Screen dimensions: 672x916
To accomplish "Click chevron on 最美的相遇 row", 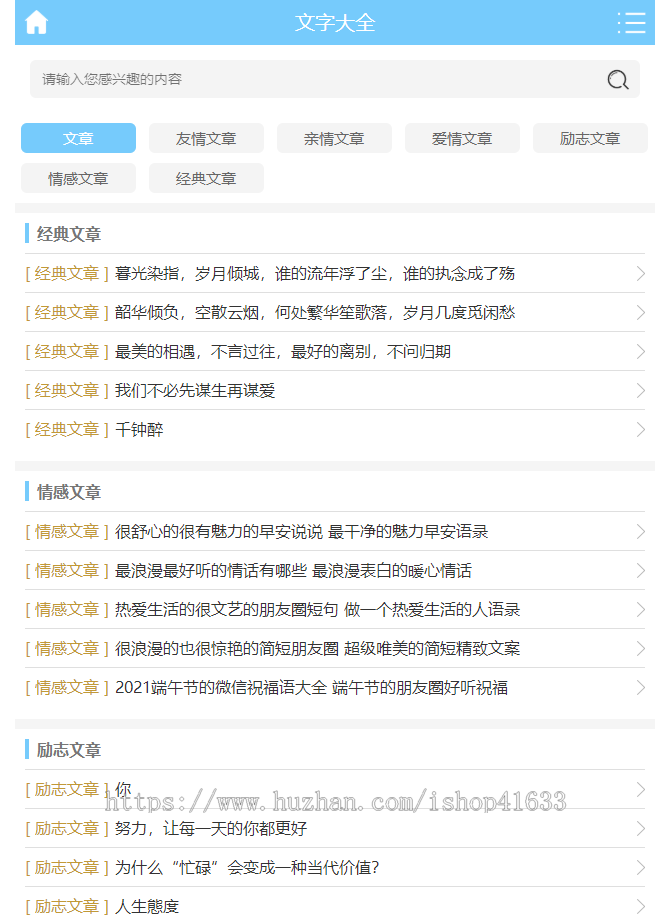I will (640, 352).
